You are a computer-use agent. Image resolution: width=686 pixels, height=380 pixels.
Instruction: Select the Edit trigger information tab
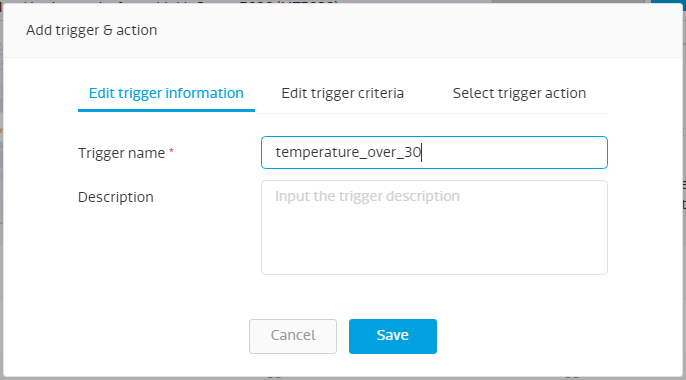pos(166,93)
